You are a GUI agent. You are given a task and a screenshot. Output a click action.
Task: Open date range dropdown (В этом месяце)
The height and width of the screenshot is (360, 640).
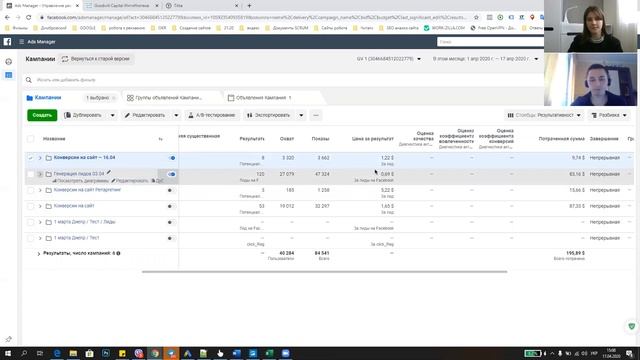(486, 59)
